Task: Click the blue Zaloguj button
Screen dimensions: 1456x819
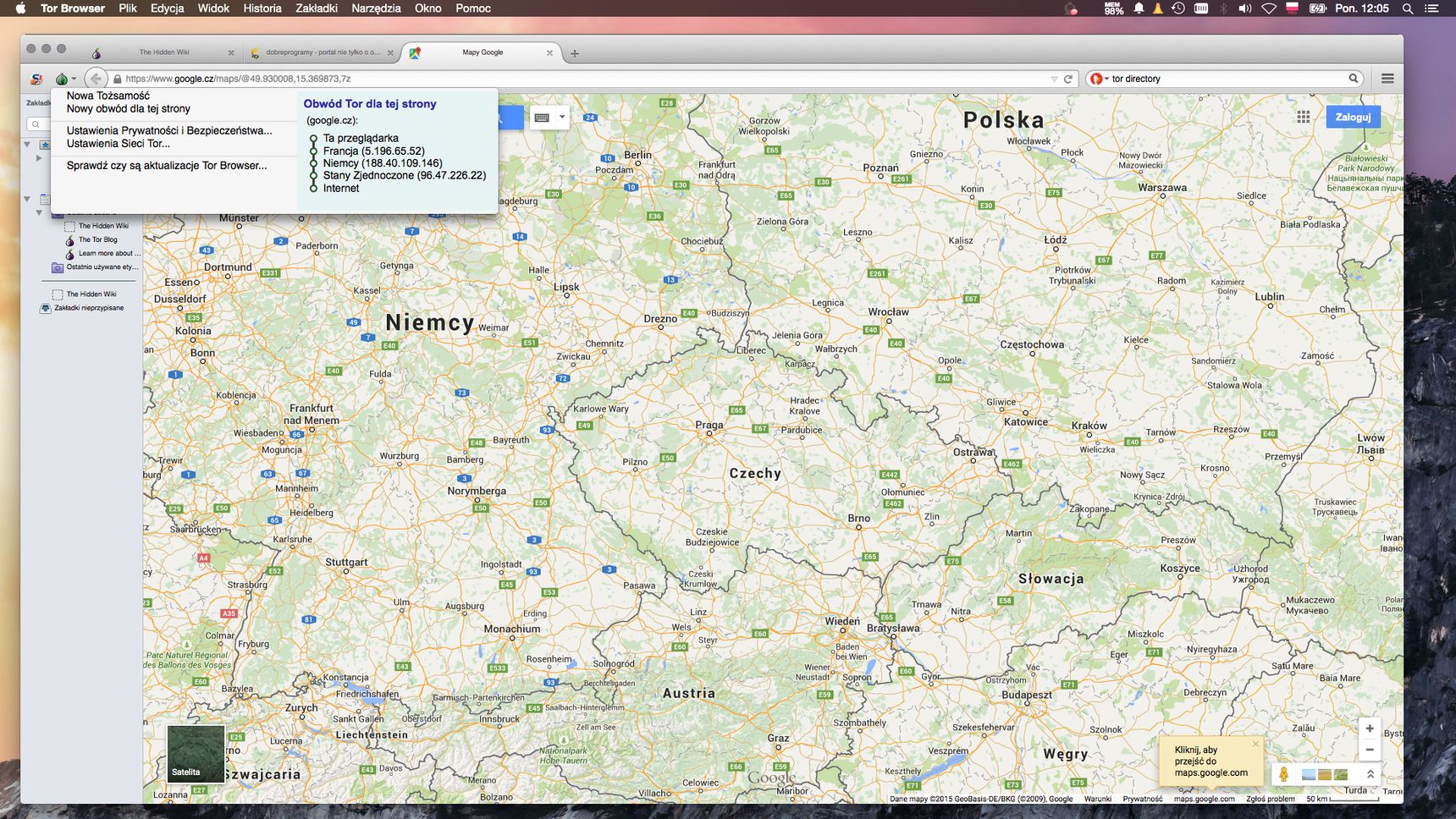Action: click(1353, 117)
